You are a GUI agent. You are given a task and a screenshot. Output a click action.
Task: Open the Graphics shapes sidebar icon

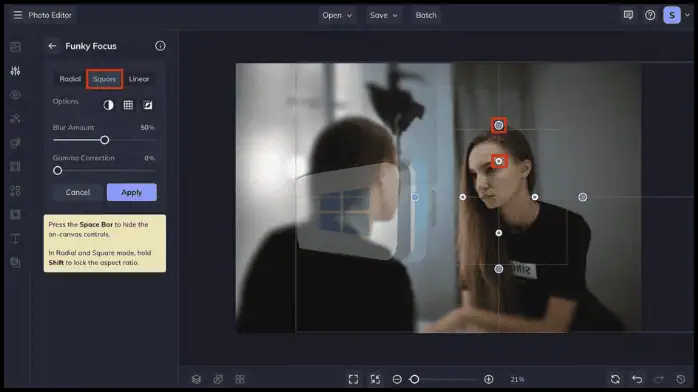(x=15, y=191)
